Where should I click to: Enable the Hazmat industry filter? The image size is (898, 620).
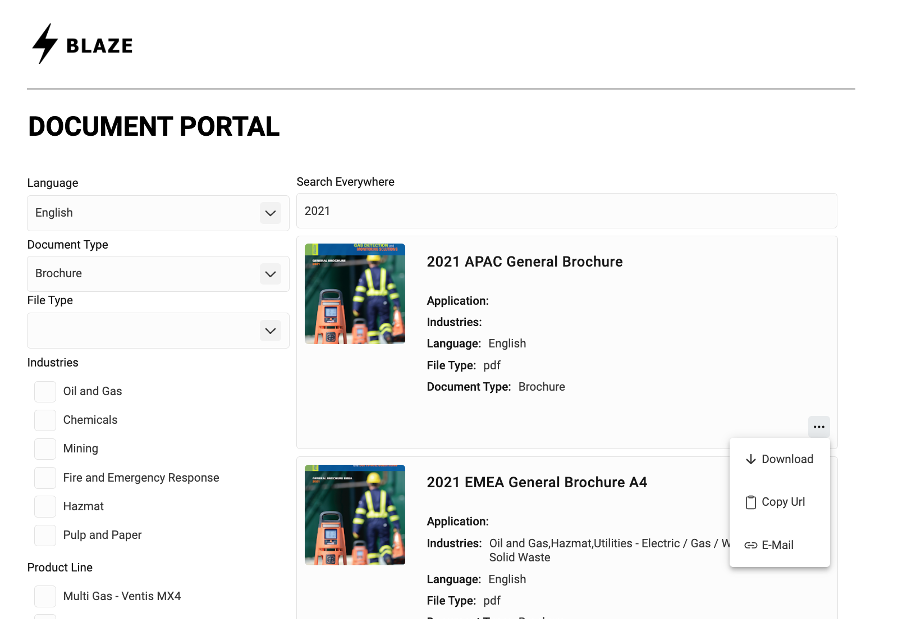point(45,506)
